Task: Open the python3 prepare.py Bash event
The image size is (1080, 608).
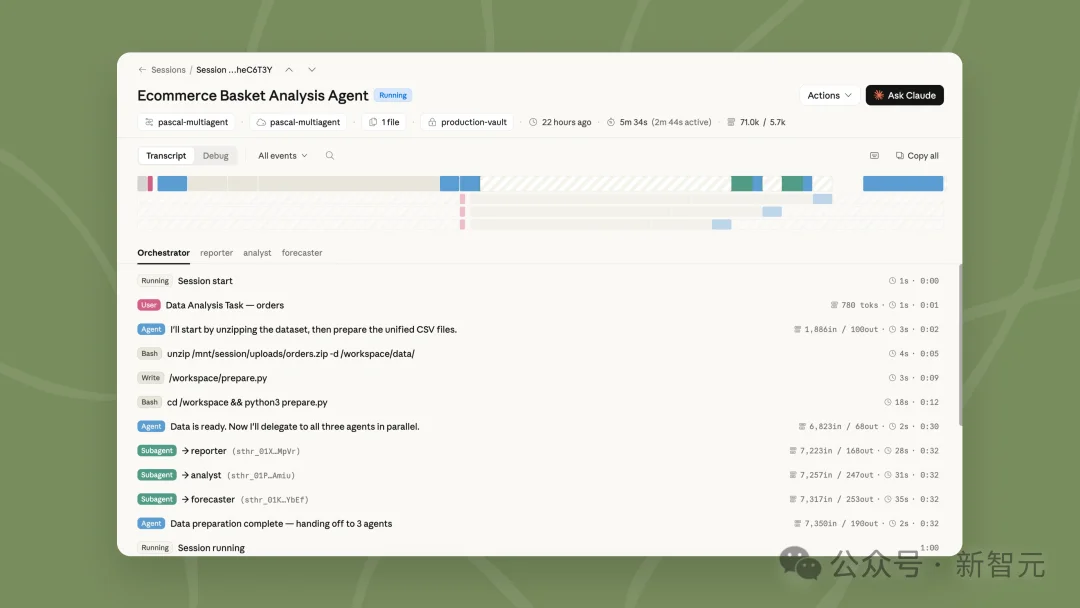Action: (538, 402)
